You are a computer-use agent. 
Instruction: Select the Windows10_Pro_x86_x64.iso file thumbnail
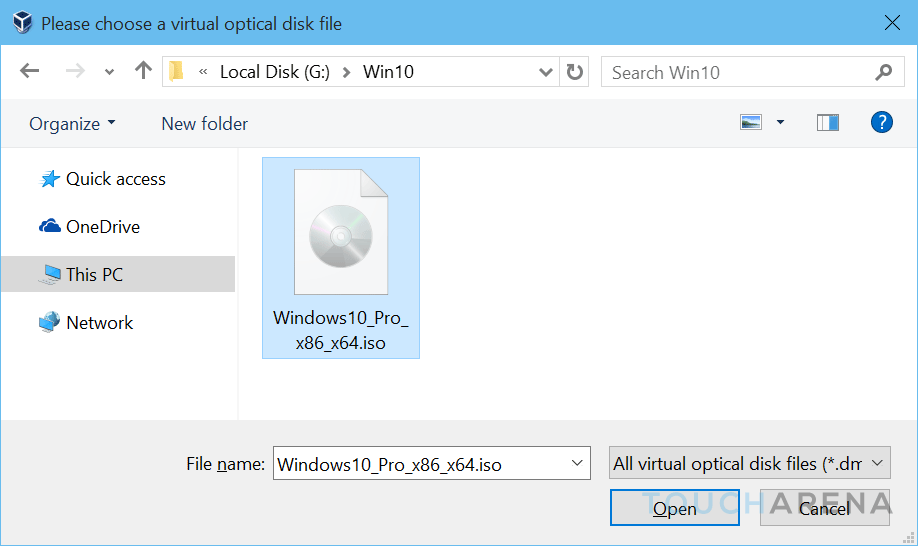(340, 257)
